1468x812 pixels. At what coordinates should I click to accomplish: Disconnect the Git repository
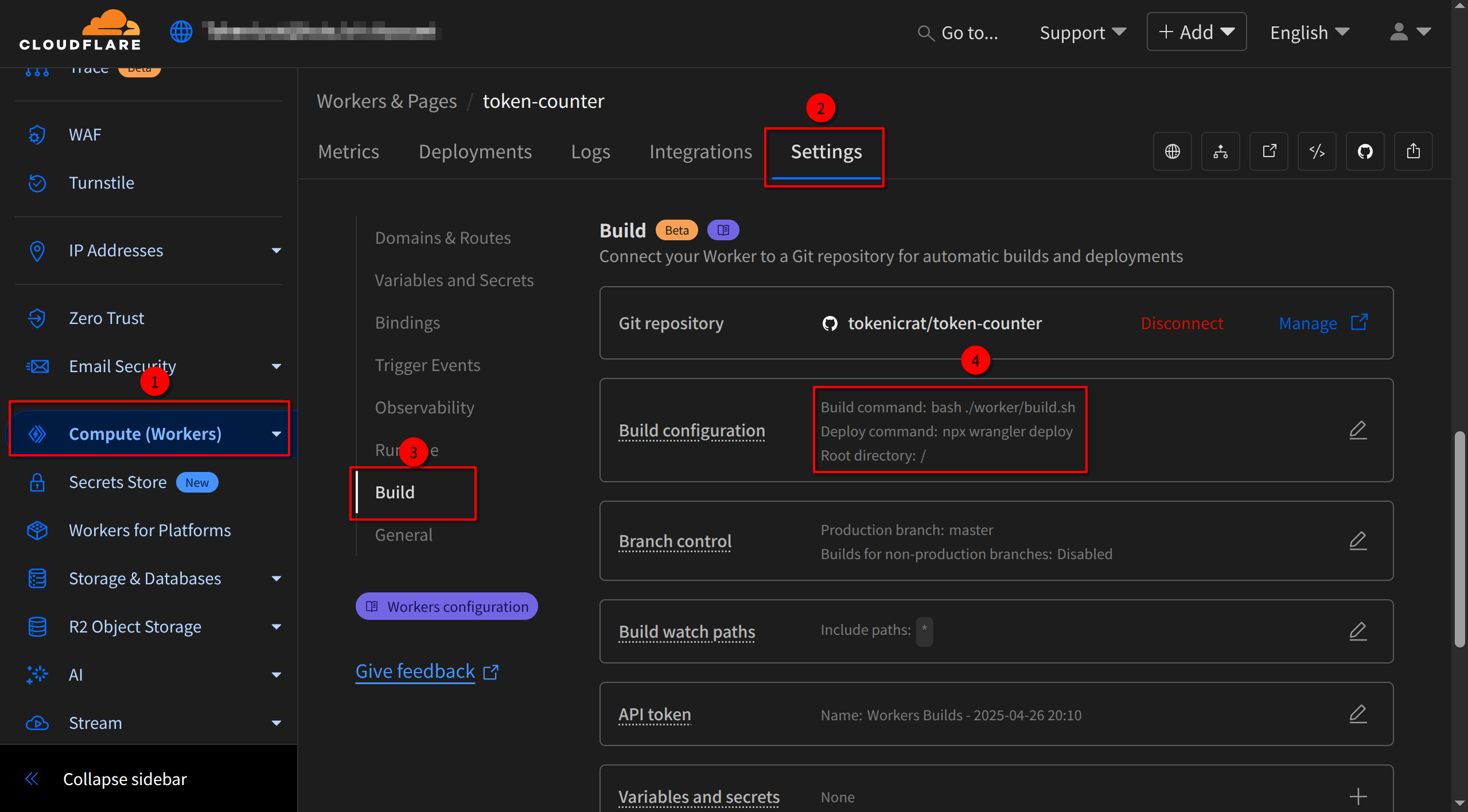tap(1182, 323)
